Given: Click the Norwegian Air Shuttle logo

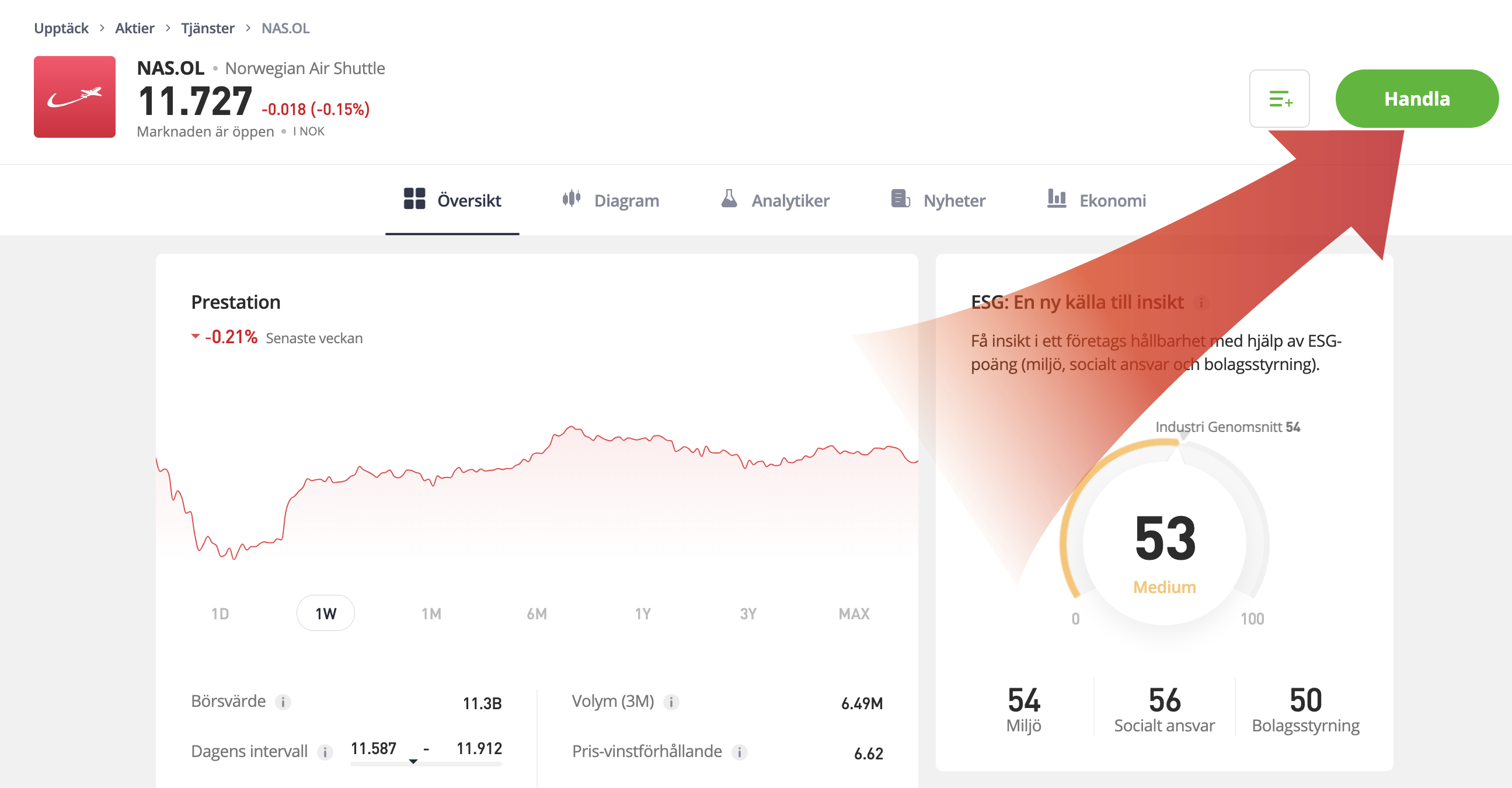Looking at the screenshot, I should click(x=75, y=97).
